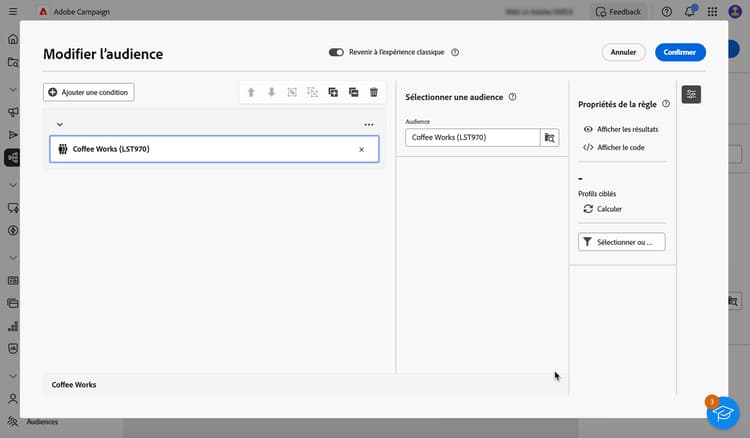The height and width of the screenshot is (438, 750).
Task: Open the megaphone Campaigns sidebar icon
Action: click(x=13, y=112)
